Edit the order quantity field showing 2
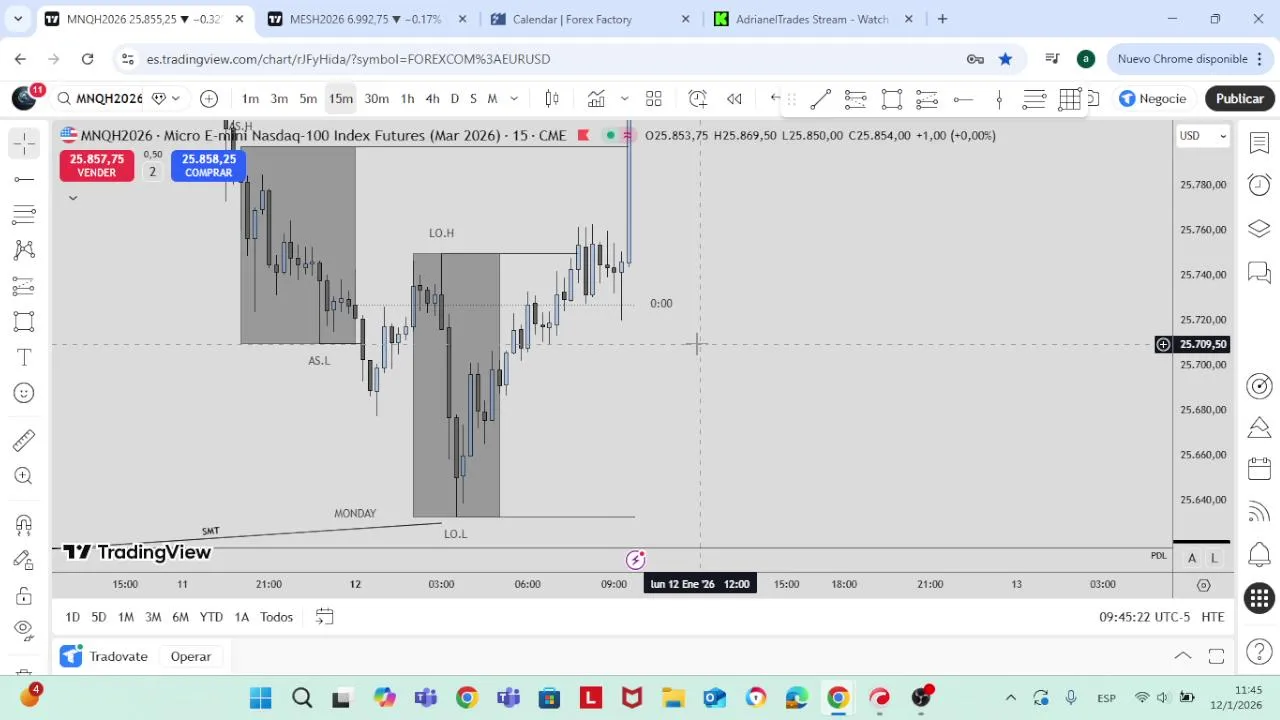The width and height of the screenshot is (1280, 720). pos(152,172)
